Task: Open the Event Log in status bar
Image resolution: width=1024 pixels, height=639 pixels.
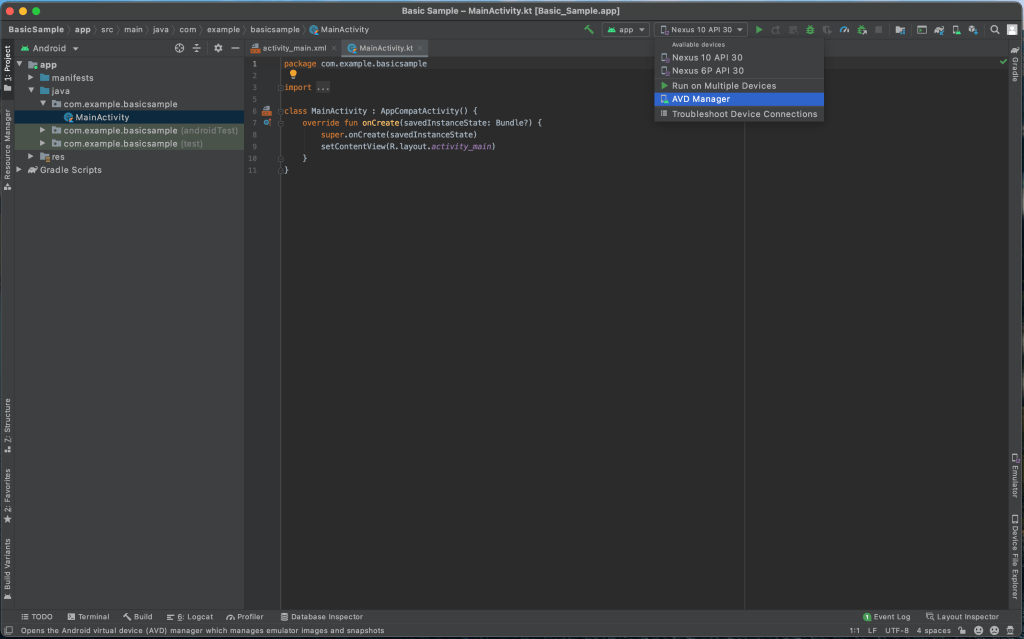Action: [x=886, y=617]
